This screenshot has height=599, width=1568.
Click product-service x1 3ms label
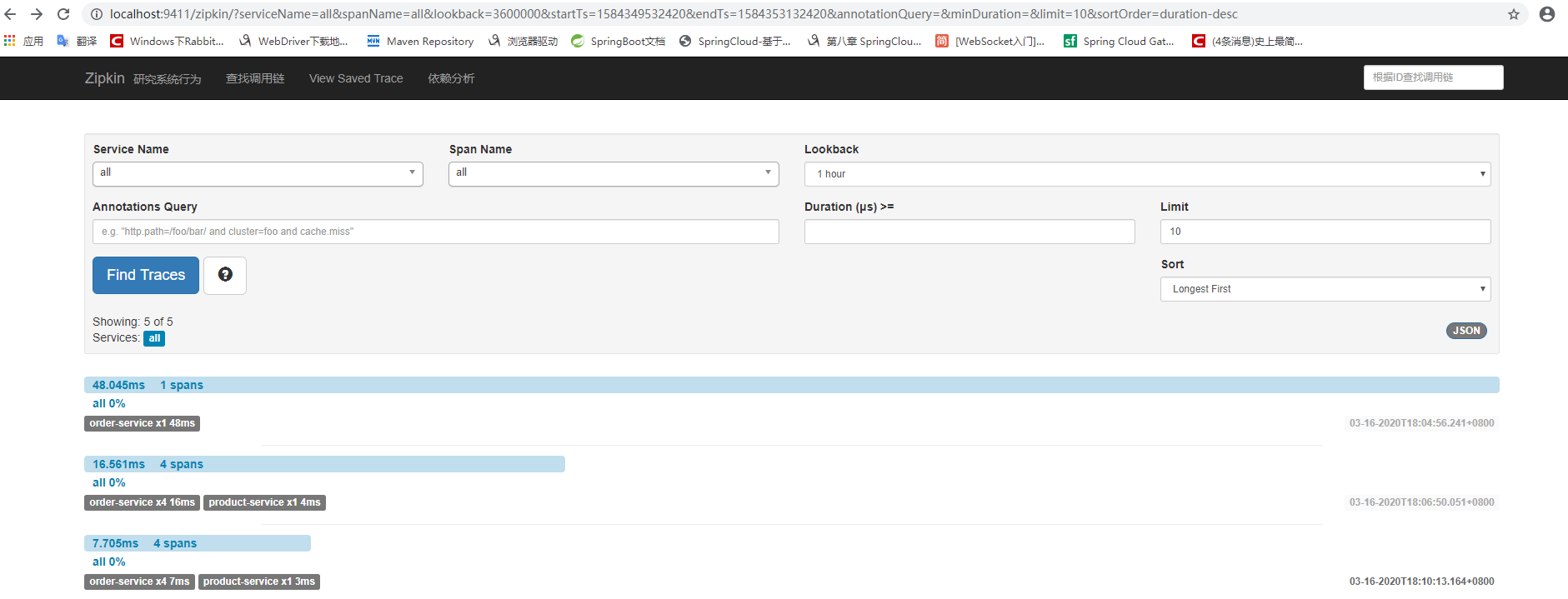[259, 582]
